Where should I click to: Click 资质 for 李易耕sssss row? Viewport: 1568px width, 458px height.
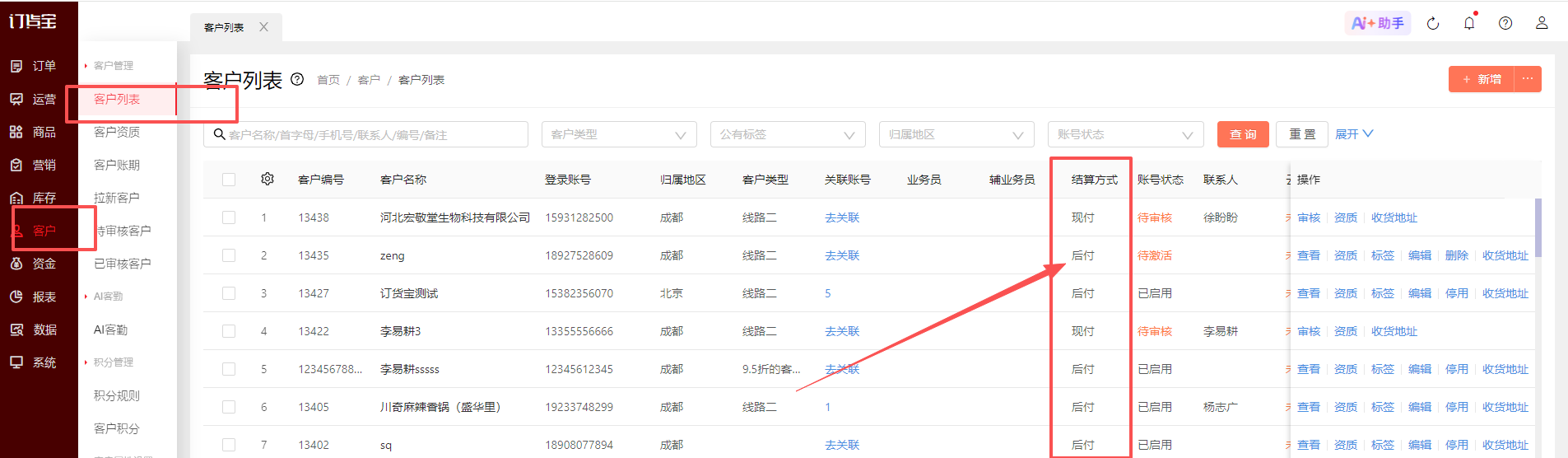coord(1346,369)
